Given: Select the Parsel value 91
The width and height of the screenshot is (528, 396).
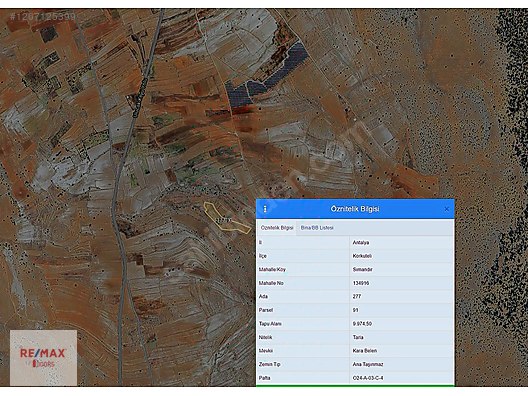Looking at the screenshot, I should point(355,310).
